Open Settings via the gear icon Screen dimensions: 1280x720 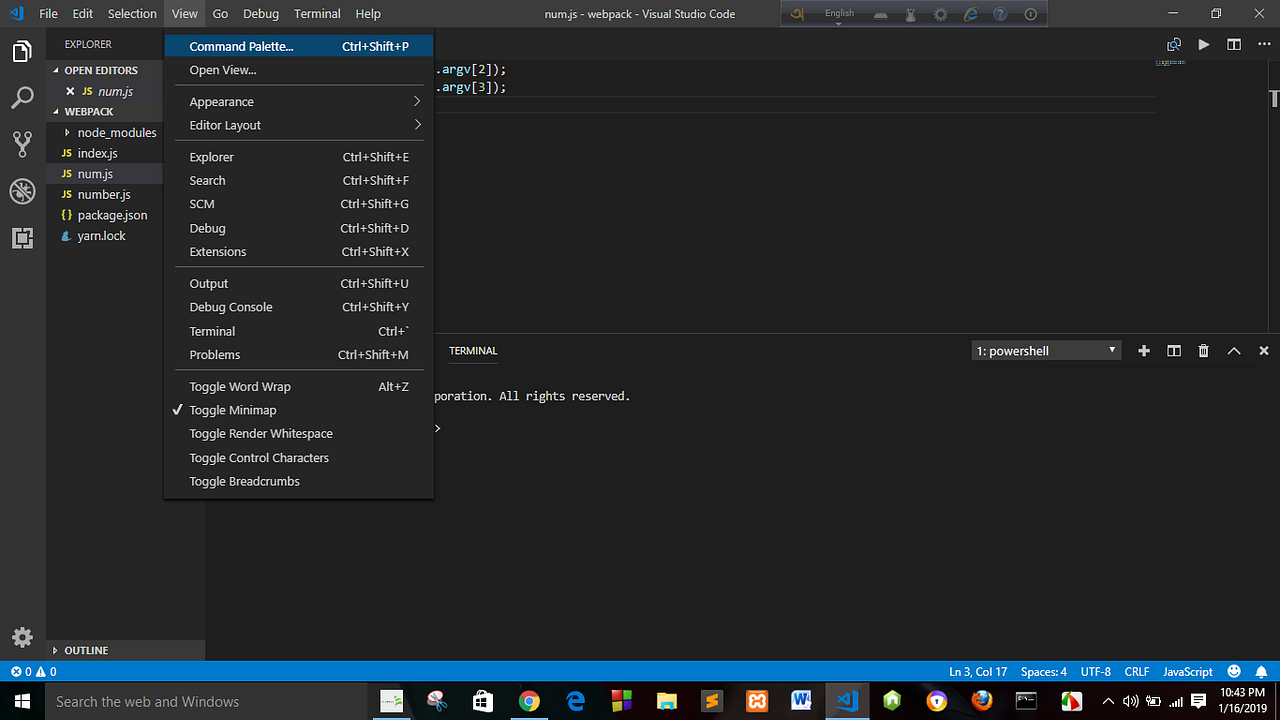(22, 637)
